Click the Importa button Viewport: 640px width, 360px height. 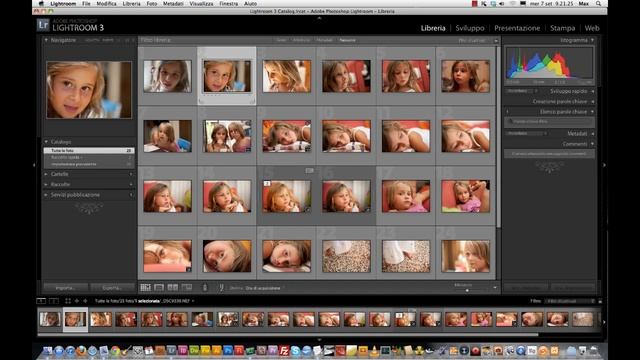pos(65,288)
